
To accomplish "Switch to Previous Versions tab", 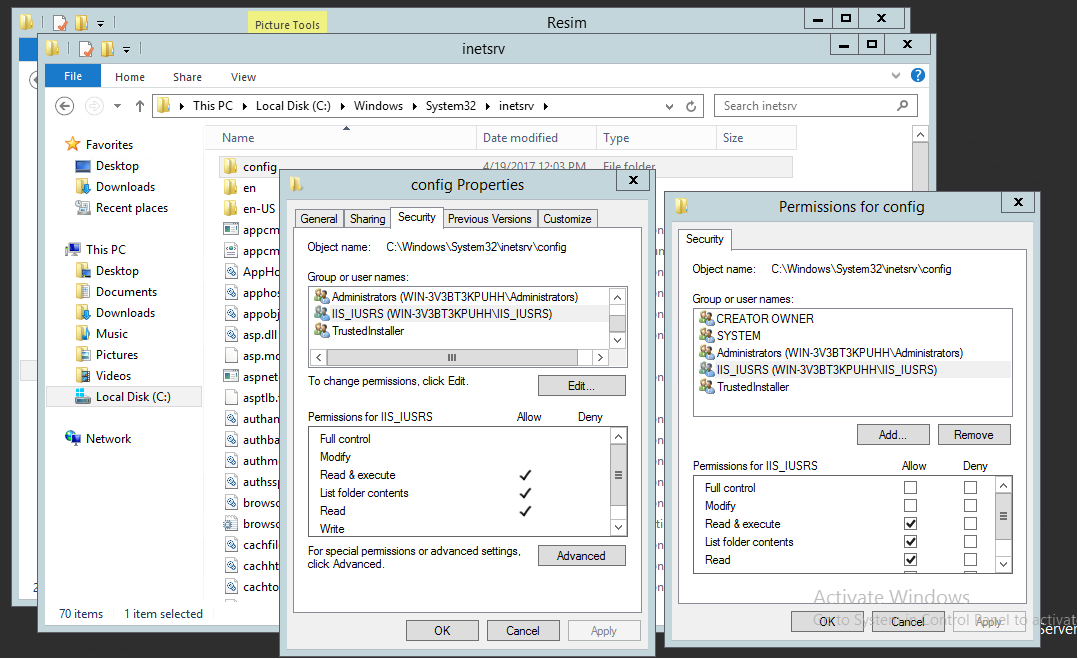I will 490,219.
